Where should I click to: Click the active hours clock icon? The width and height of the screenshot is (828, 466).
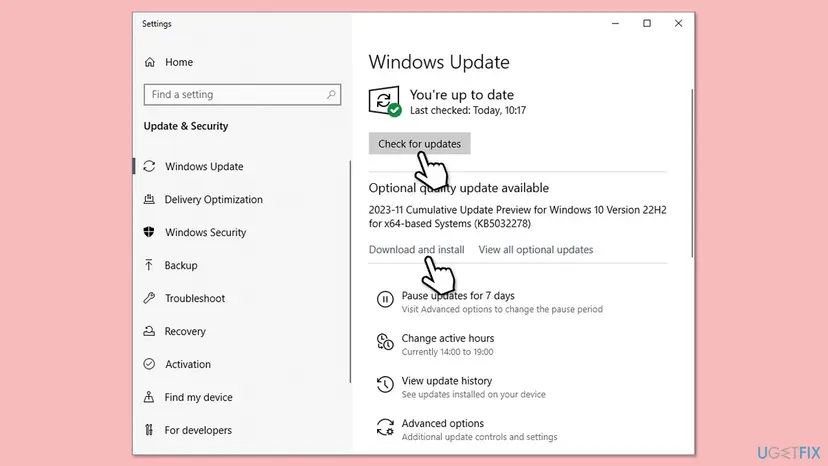click(385, 342)
